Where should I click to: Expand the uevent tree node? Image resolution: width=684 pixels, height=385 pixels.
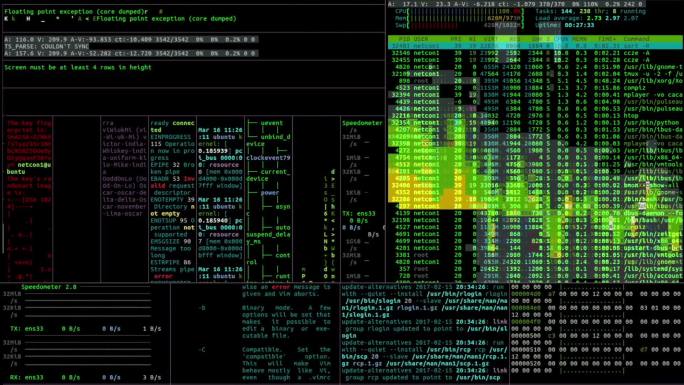tap(271, 123)
